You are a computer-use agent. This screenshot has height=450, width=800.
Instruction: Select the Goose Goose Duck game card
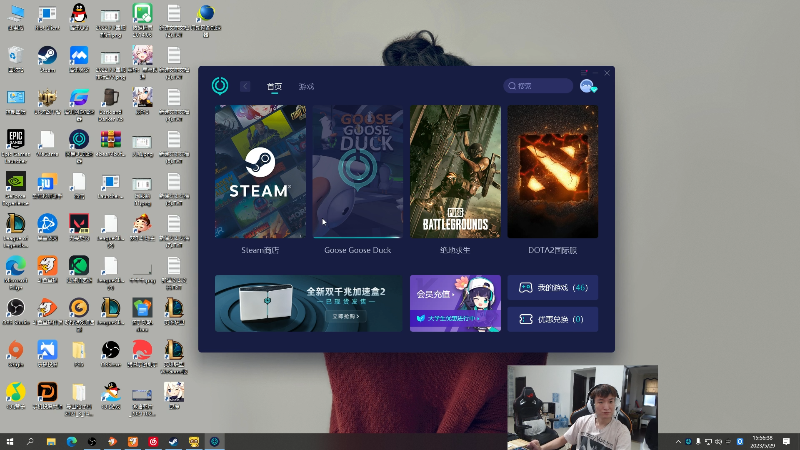tap(358, 171)
